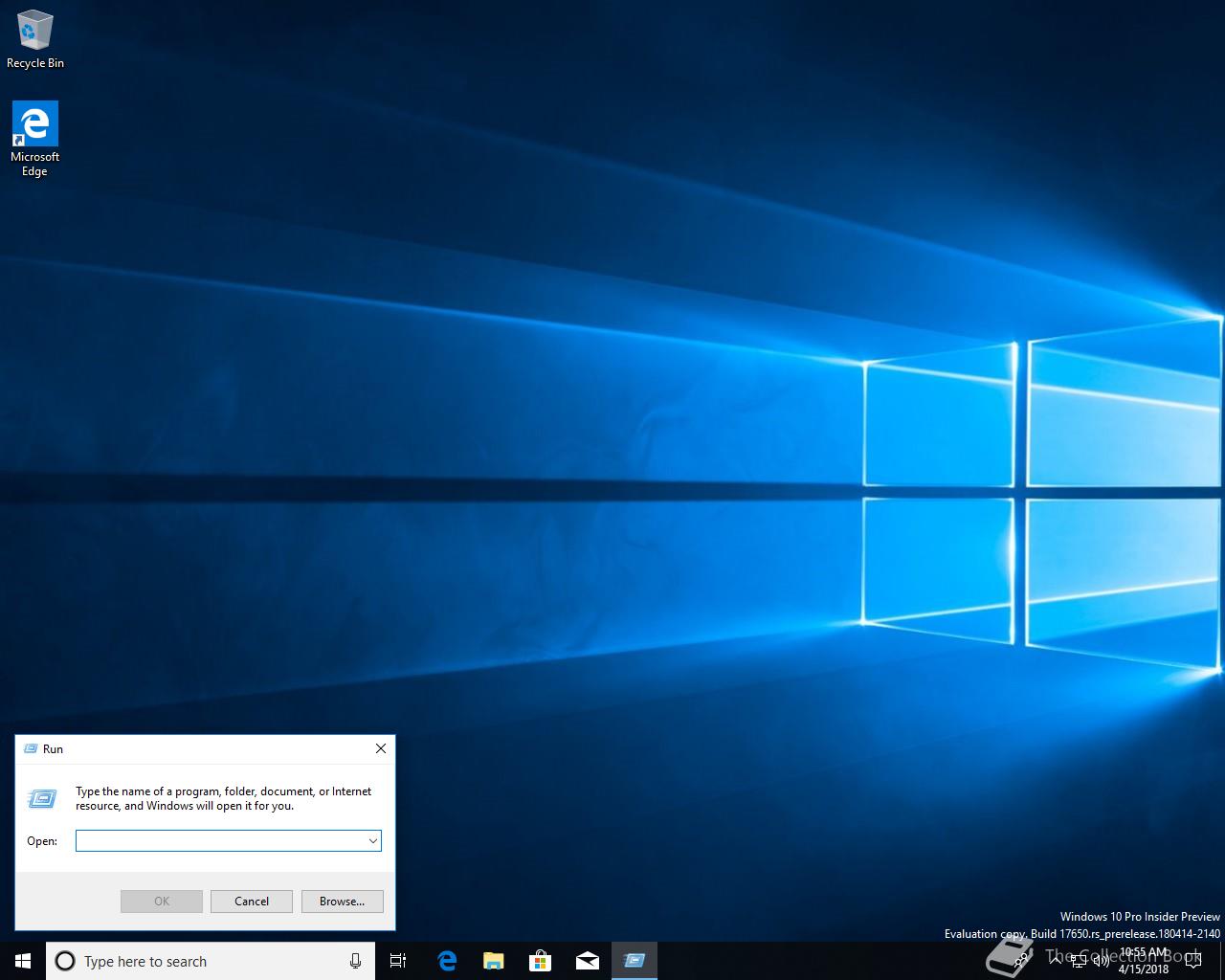Launch Microsoft Edge from the taskbar
The width and height of the screenshot is (1225, 980).
[x=446, y=961]
